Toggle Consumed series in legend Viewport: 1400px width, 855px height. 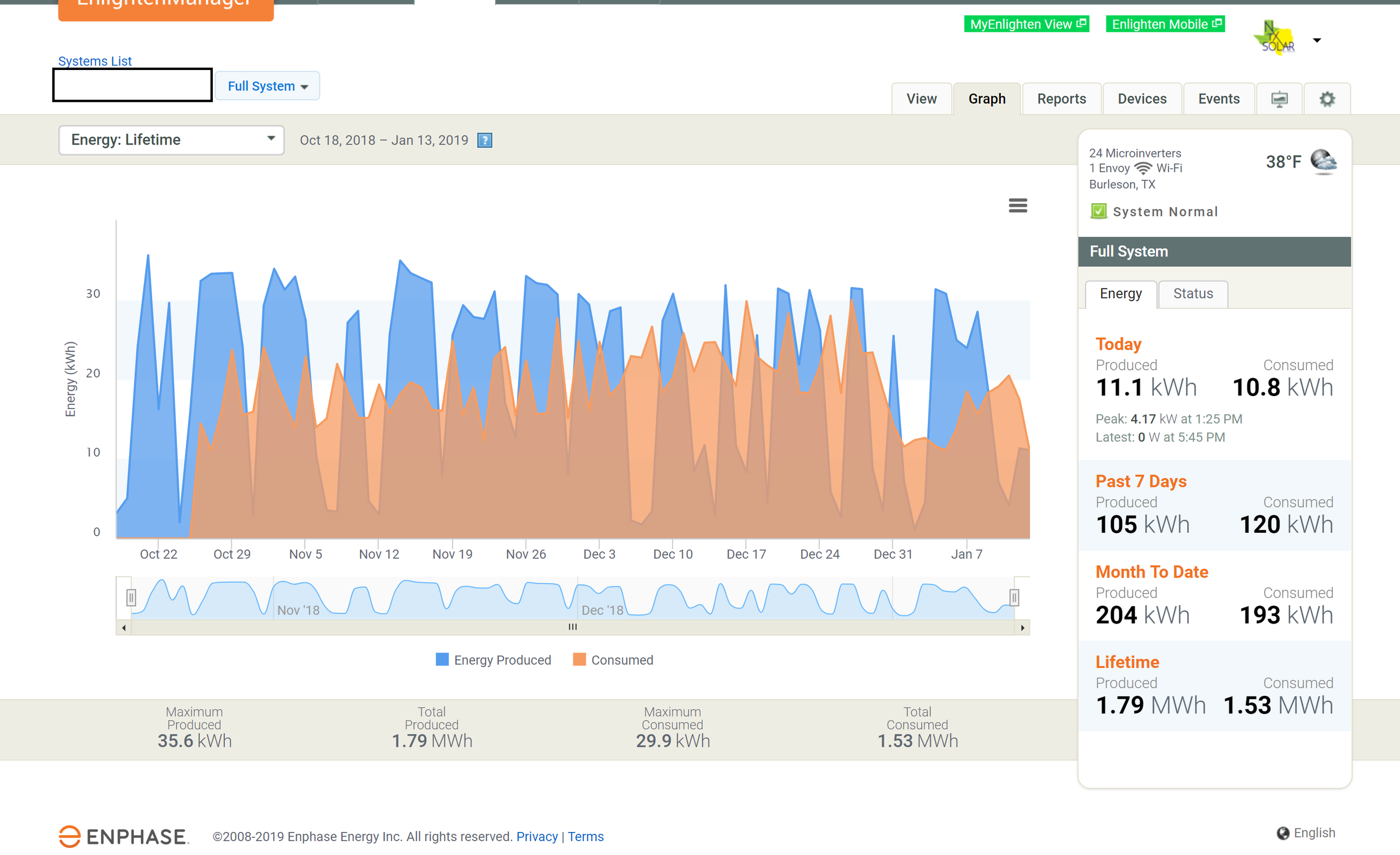pos(613,660)
